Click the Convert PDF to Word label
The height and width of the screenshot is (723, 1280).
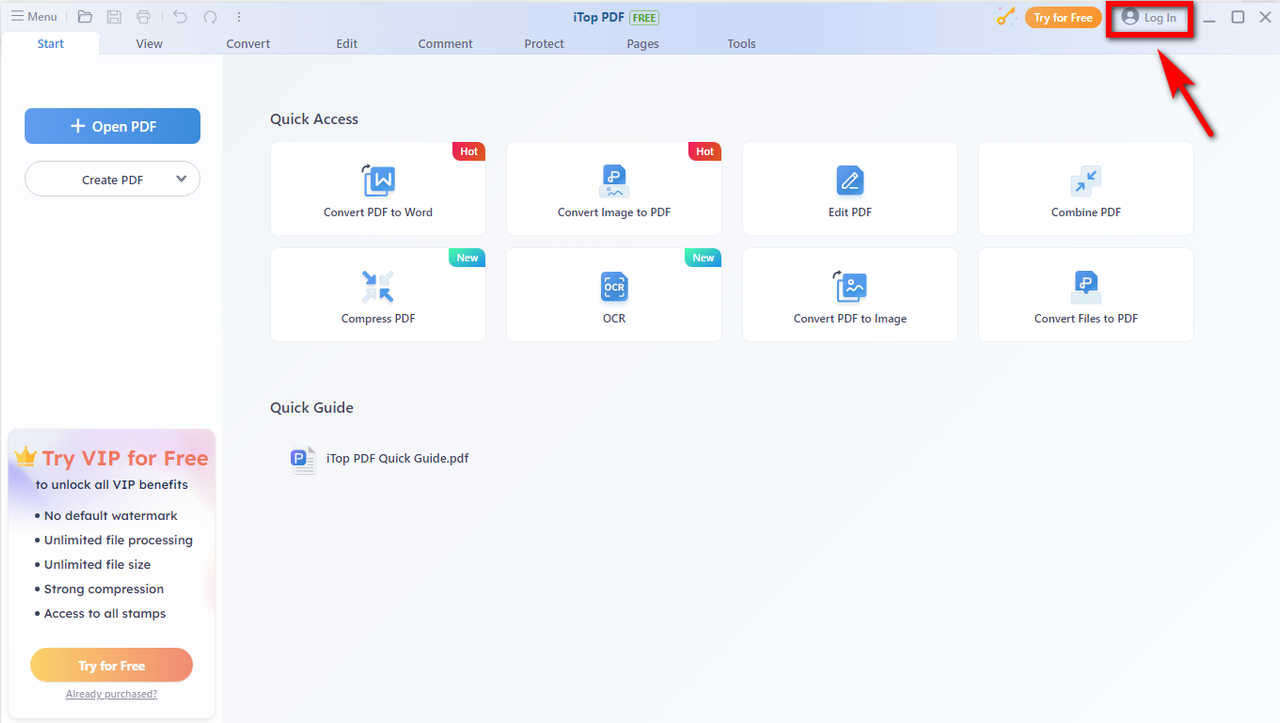[378, 212]
